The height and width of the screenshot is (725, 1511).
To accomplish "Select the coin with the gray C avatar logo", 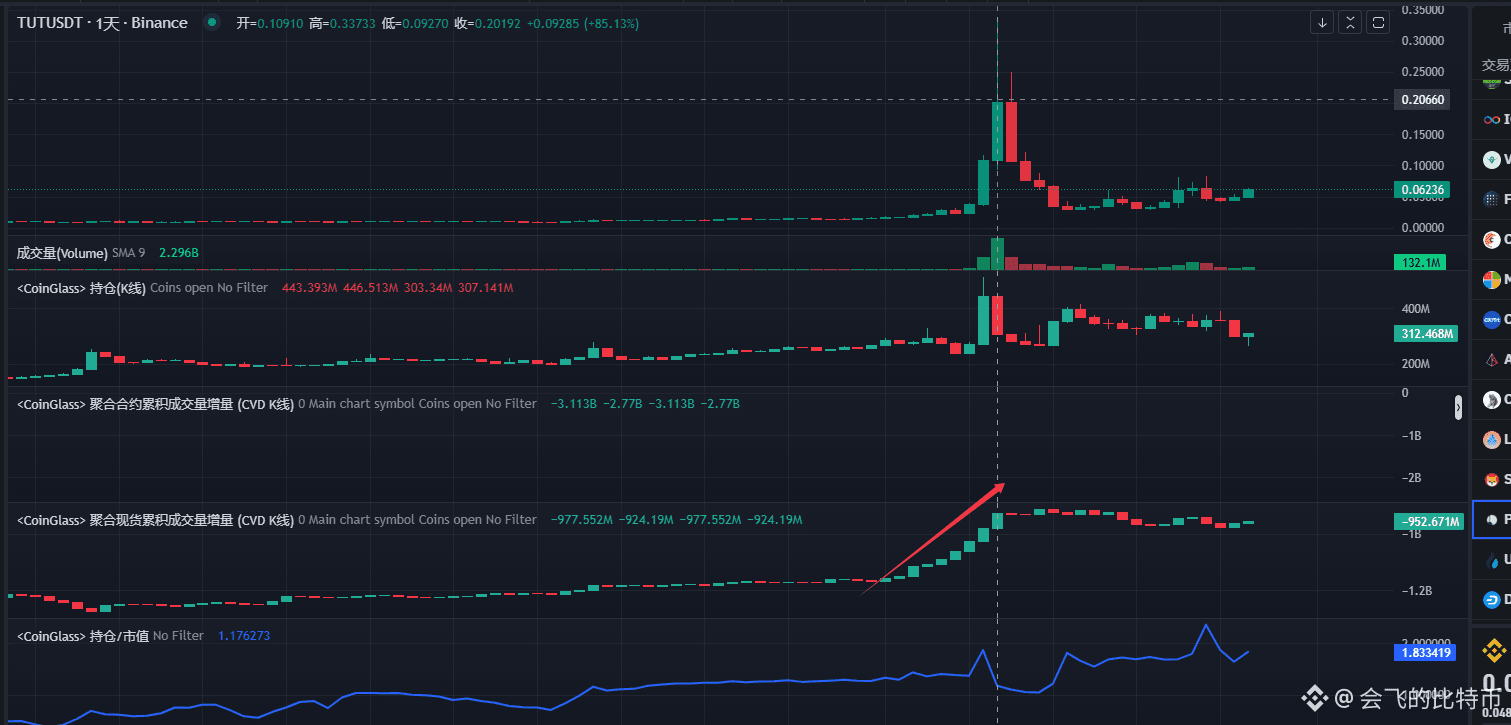I will point(1493,399).
